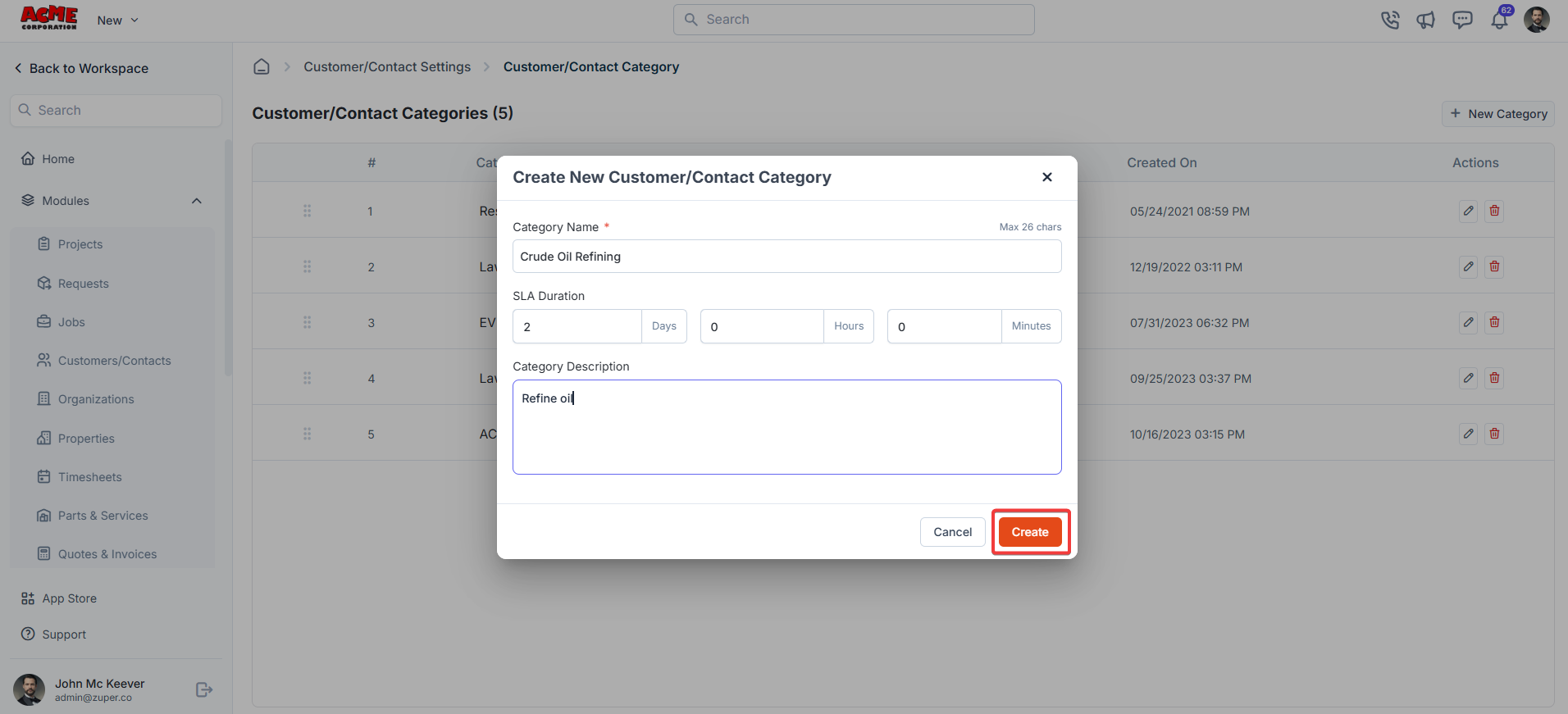1568x714 pixels.
Task: Open the announcements megaphone icon
Action: point(1426,20)
